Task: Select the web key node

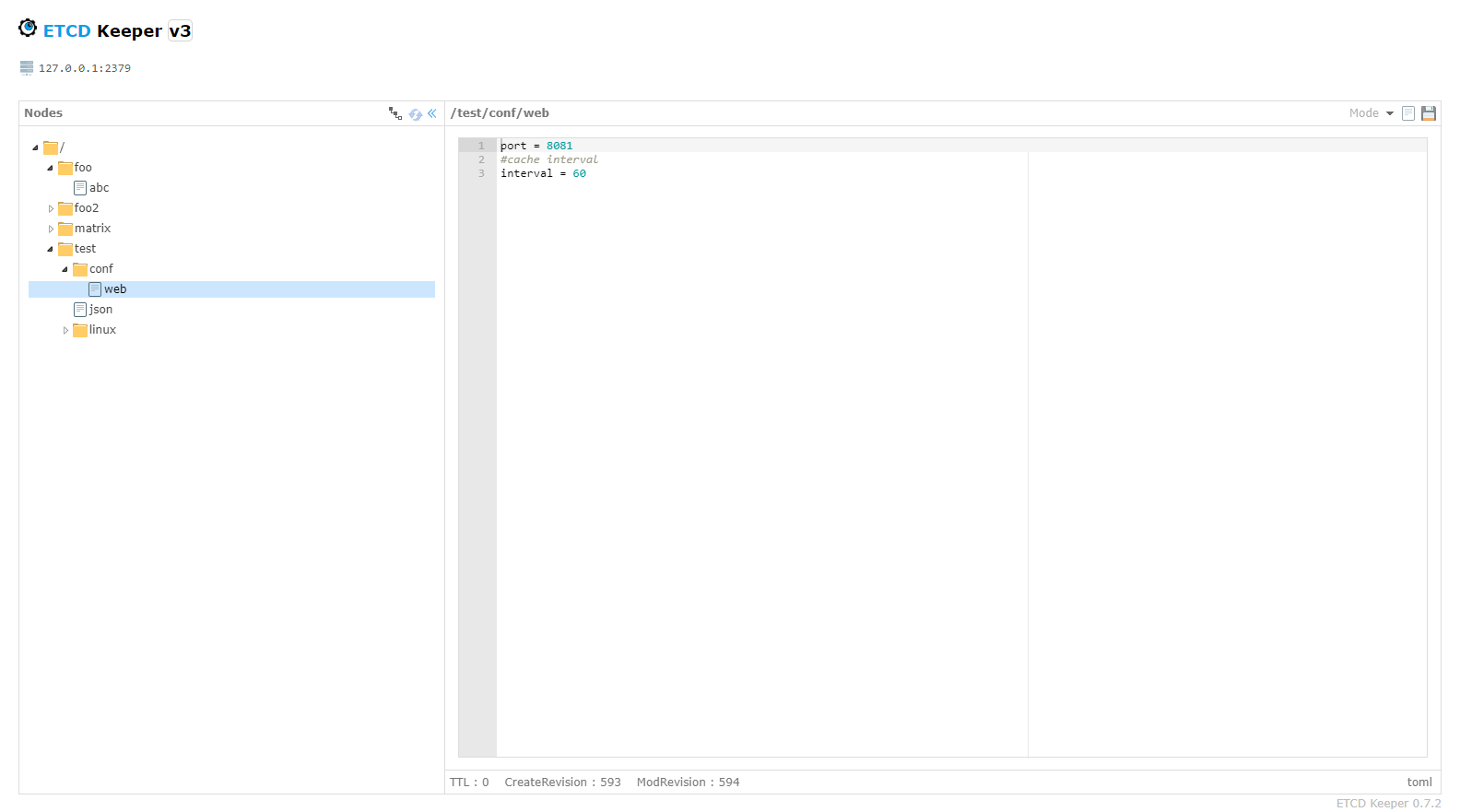Action: (x=115, y=289)
